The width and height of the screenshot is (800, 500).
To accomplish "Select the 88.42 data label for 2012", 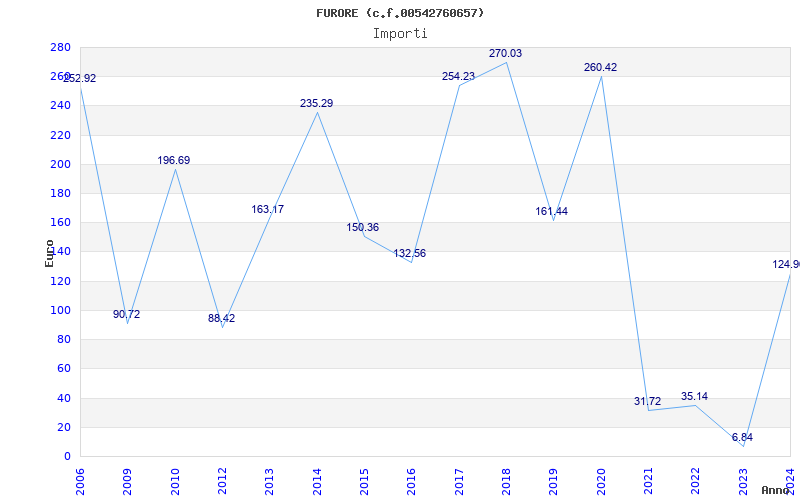I will pos(221,318).
